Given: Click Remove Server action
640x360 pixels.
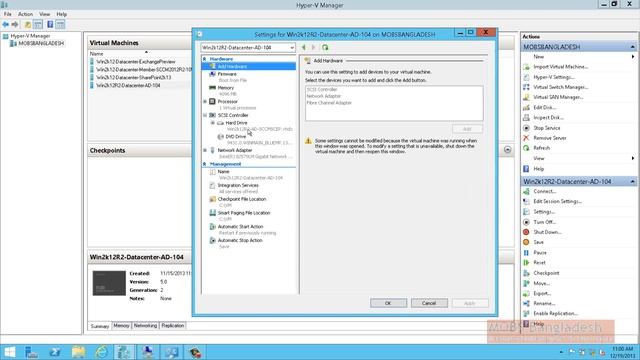Looking at the screenshot, I should [549, 138].
